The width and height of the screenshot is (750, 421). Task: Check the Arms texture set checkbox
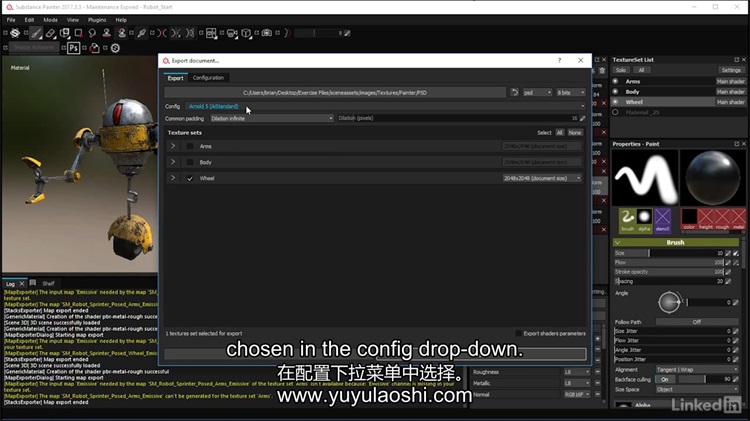click(x=190, y=146)
